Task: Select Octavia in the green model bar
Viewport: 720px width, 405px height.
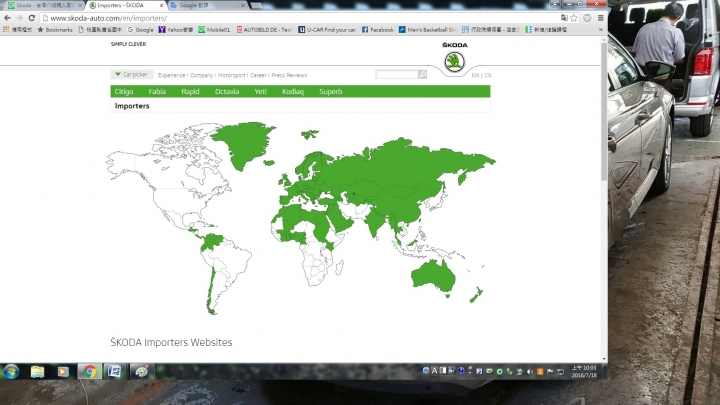Action: (x=227, y=91)
